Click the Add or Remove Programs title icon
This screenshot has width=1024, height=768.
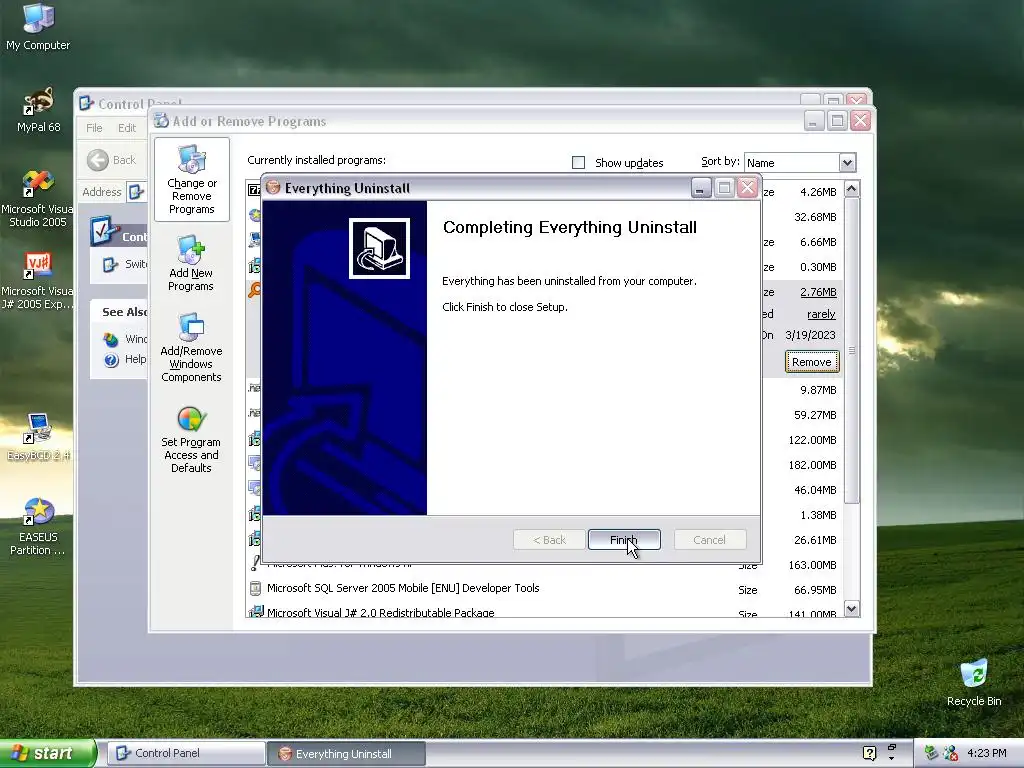click(161, 121)
